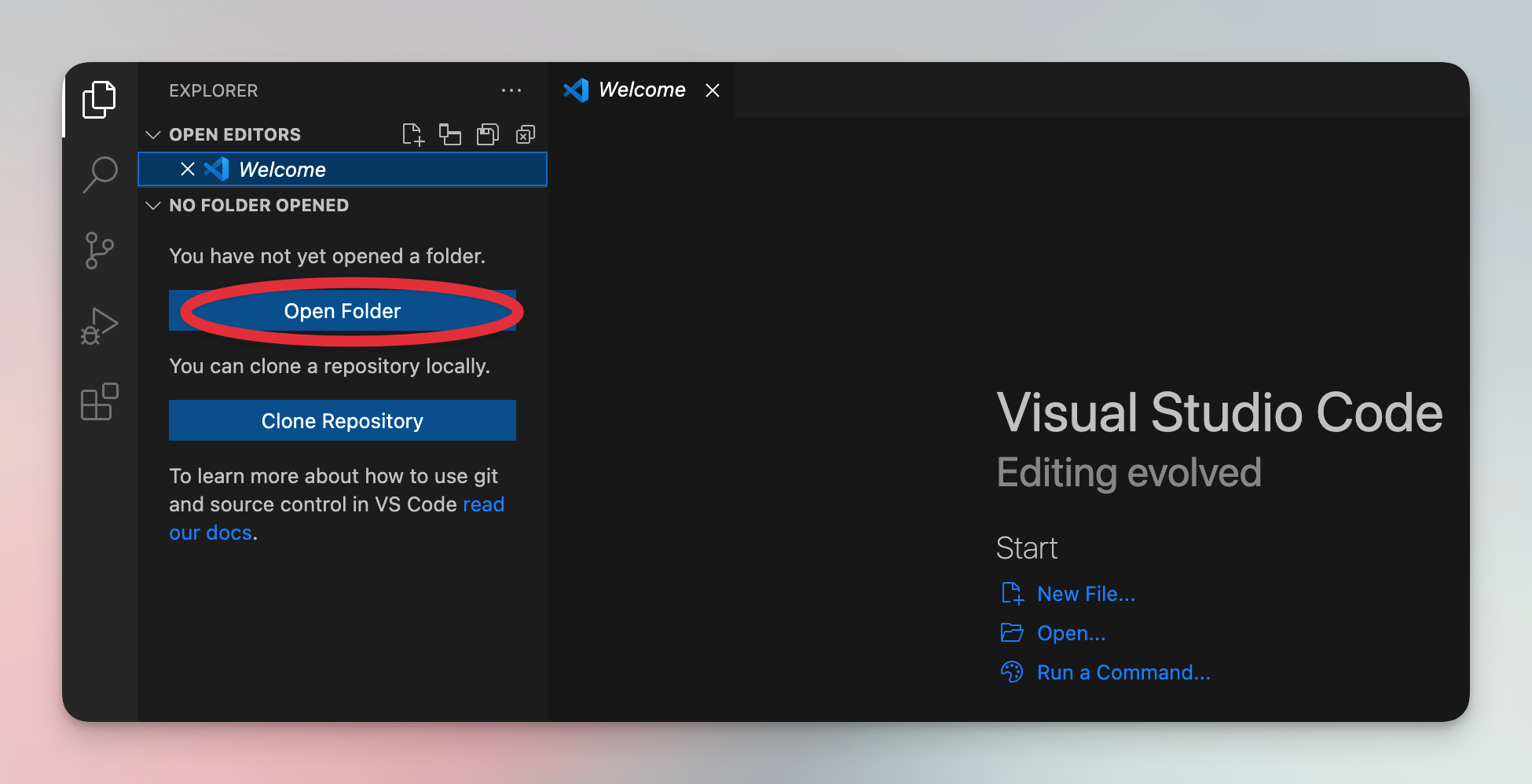Open the Search view
Image resolution: width=1532 pixels, height=784 pixels.
100,174
